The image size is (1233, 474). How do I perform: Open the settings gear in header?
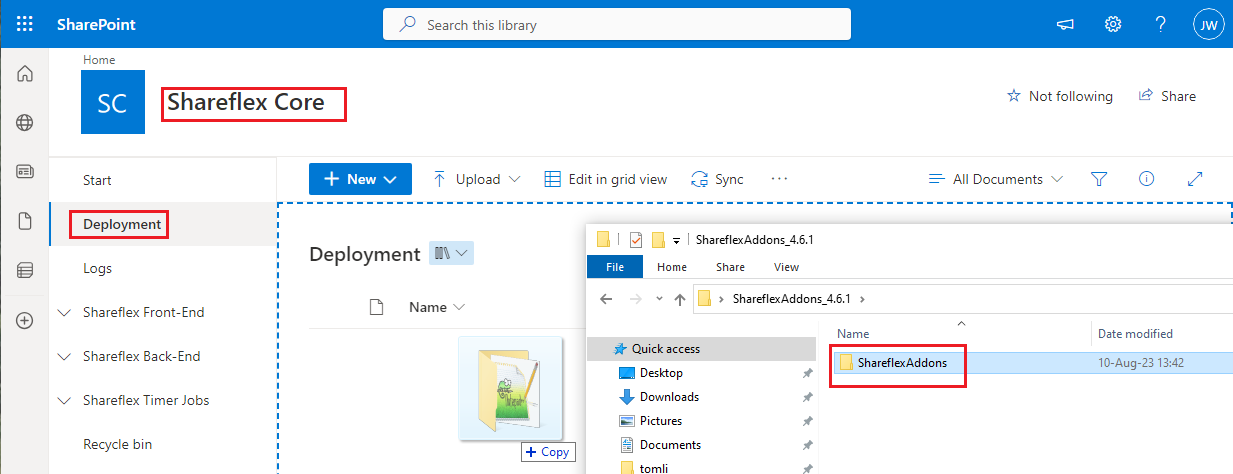(1112, 24)
